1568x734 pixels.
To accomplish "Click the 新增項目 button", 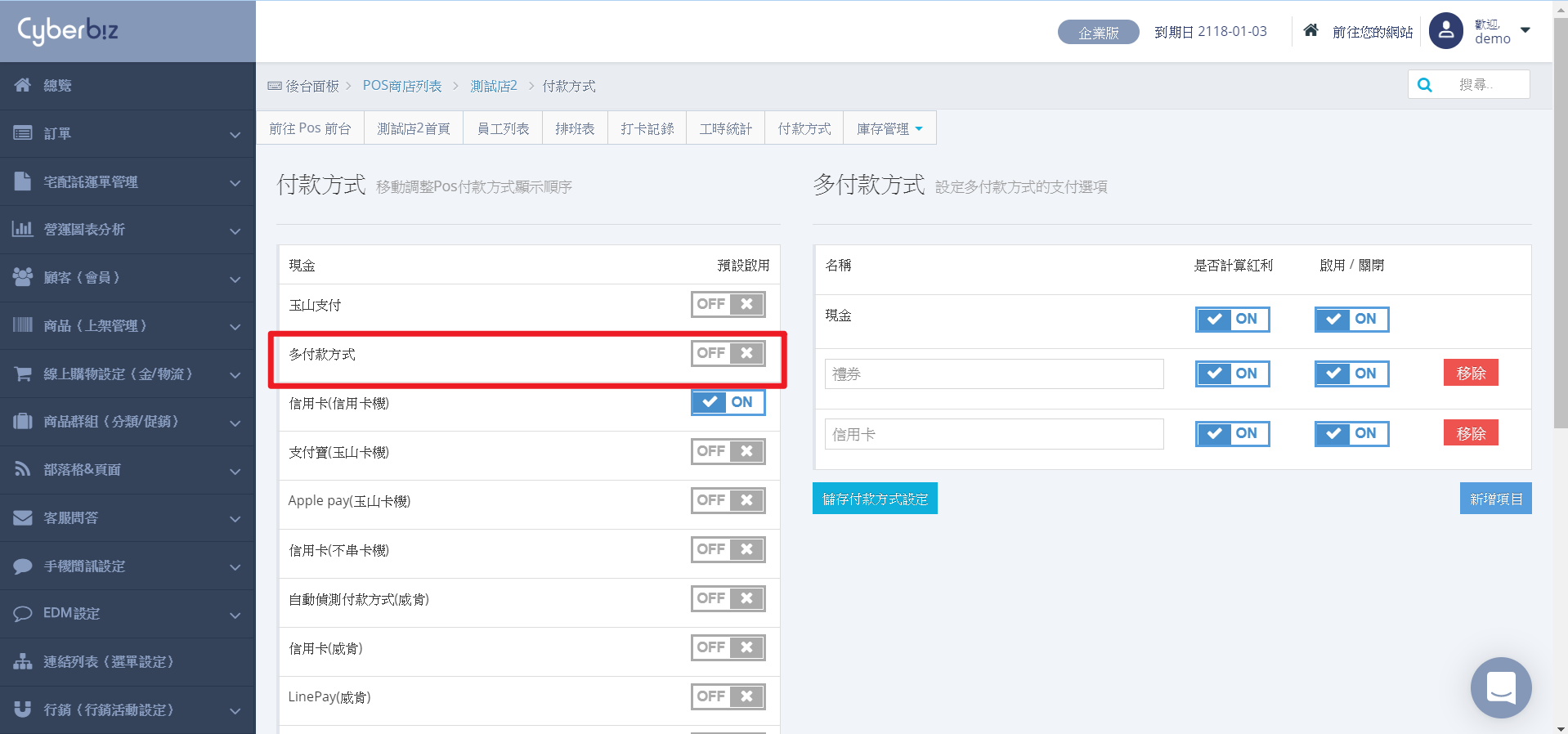I will click(1495, 499).
